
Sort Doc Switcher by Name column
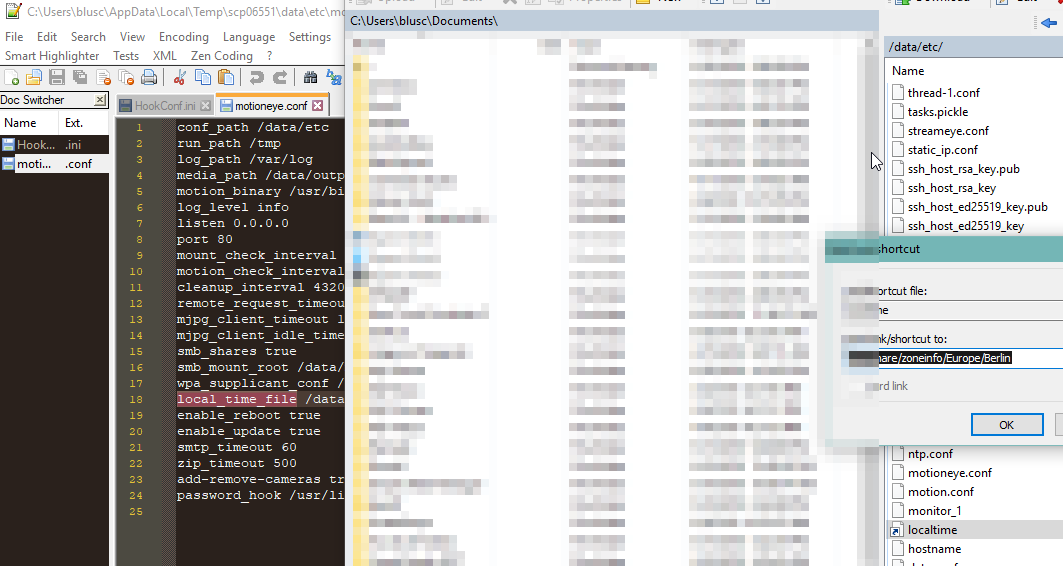30,123
